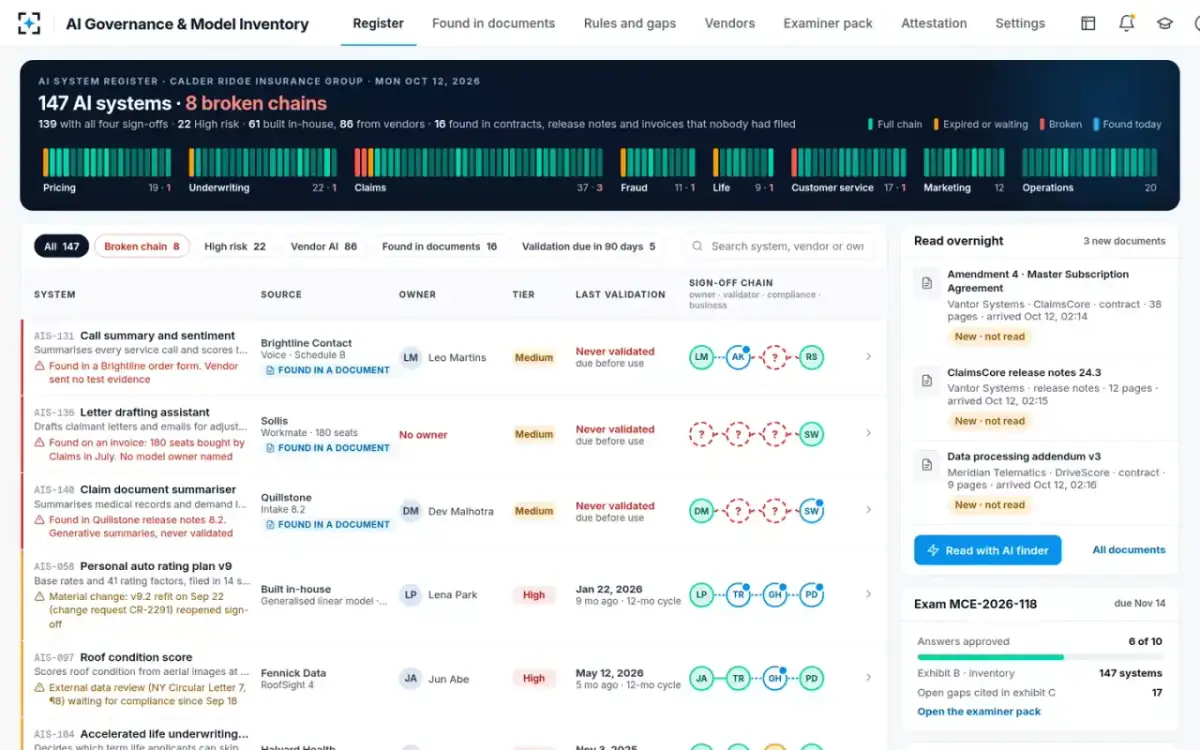This screenshot has height=750, width=1200.
Task: Open the layout panel icon in header
Action: [1088, 23]
